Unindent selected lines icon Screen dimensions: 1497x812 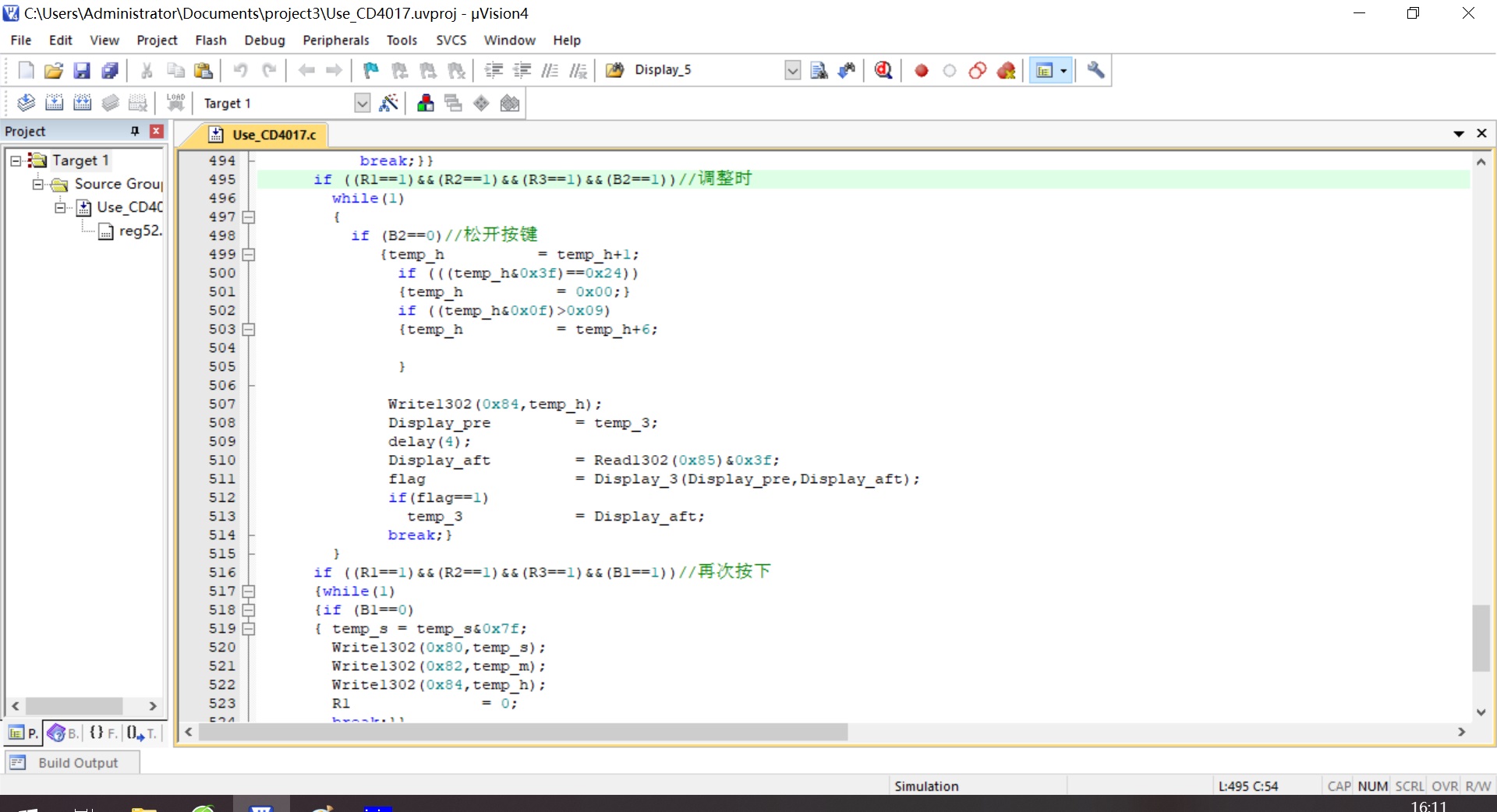tap(522, 70)
